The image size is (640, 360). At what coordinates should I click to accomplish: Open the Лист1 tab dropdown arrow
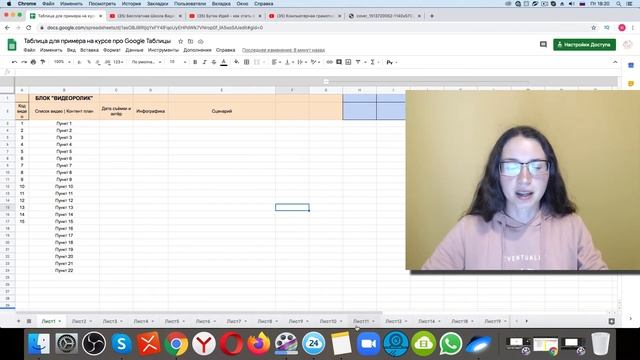(60, 322)
